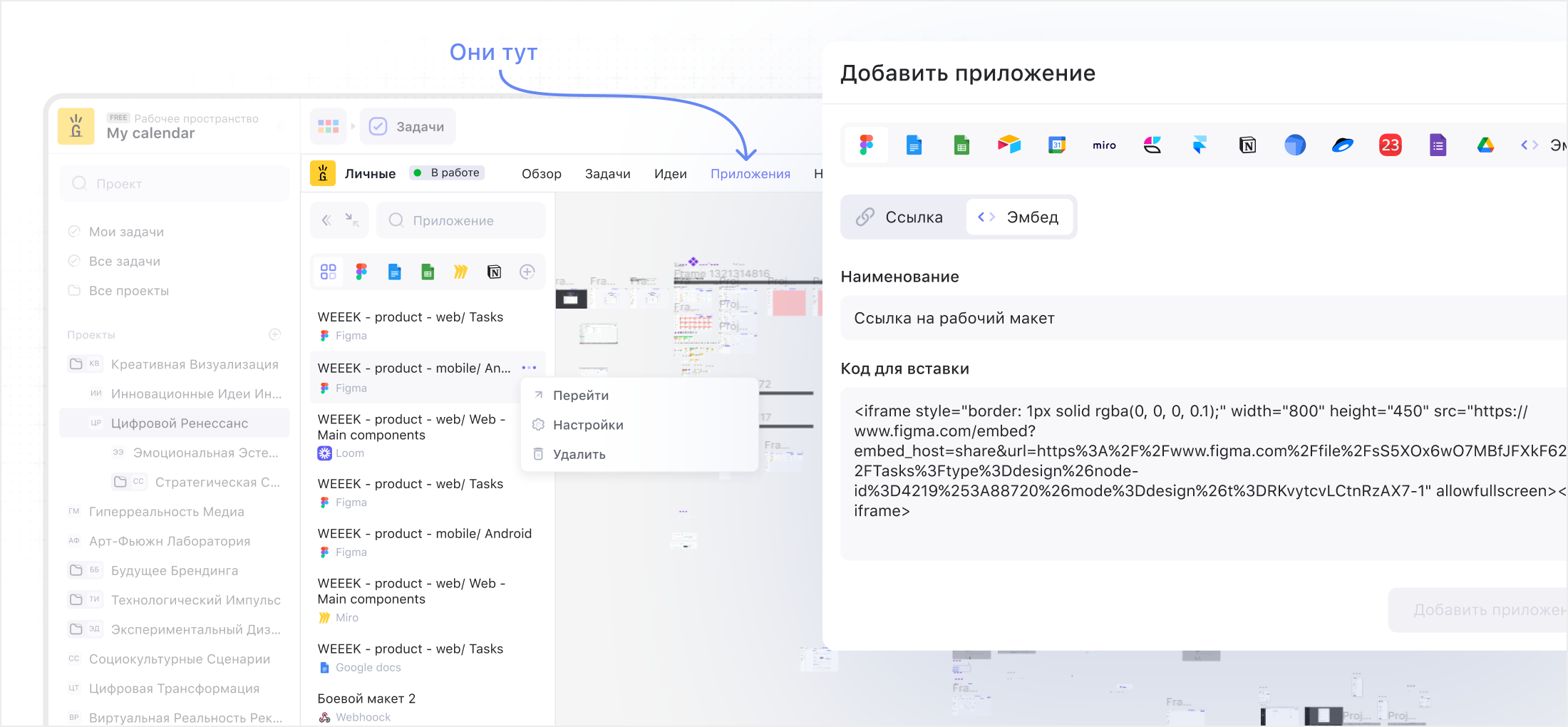Show all apps with the grid filter icon
1568x727 pixels.
329,272
